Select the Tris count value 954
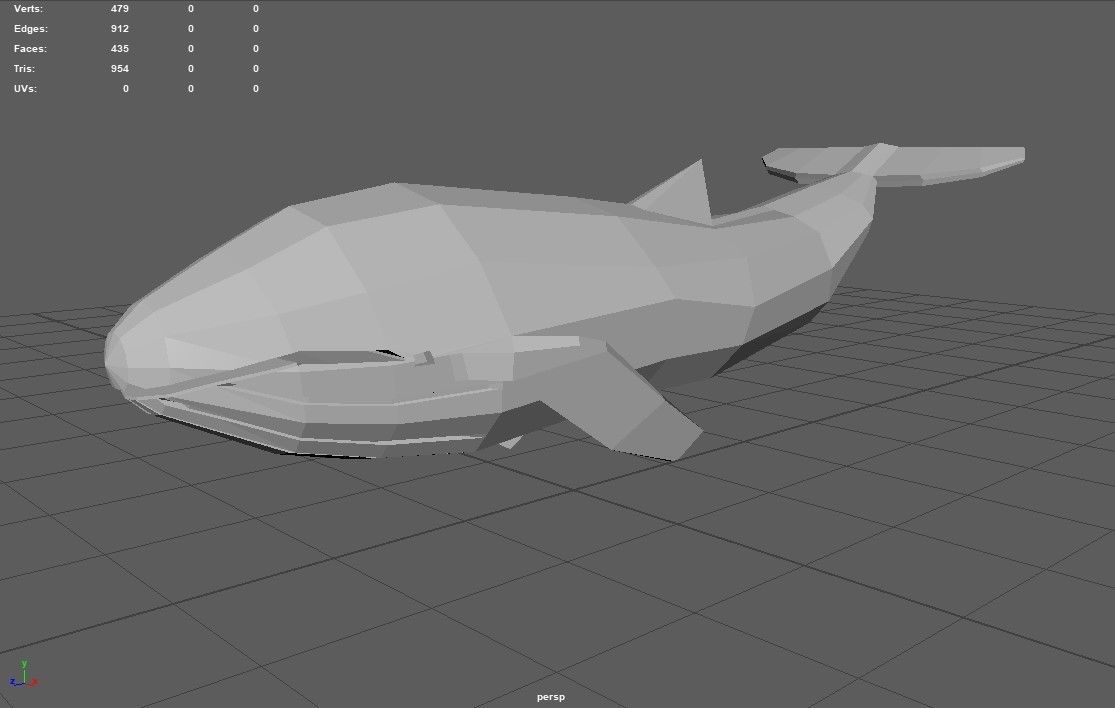Screen dimensions: 1115x708 [119, 68]
